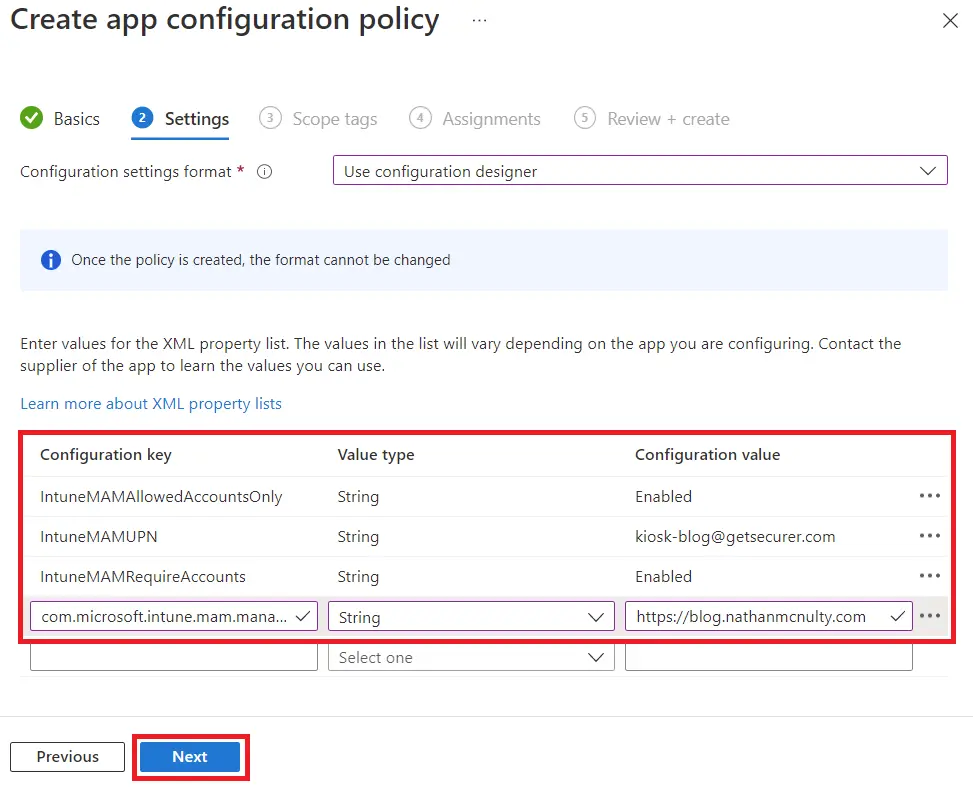Image resolution: width=973 pixels, height=787 pixels.
Task: Click the Next button
Action: pos(190,757)
